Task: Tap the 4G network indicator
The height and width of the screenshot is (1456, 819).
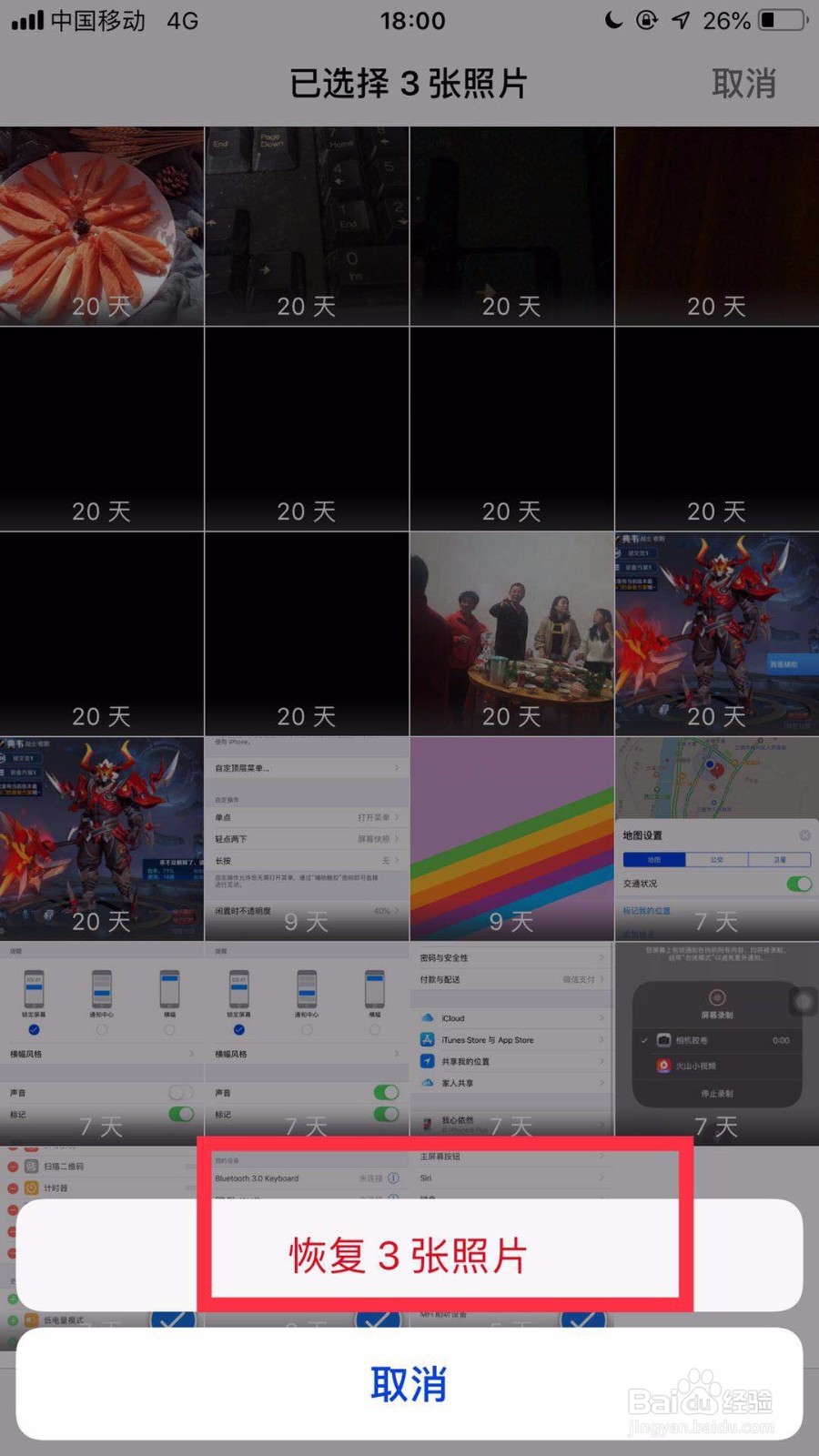Action: 183,20
